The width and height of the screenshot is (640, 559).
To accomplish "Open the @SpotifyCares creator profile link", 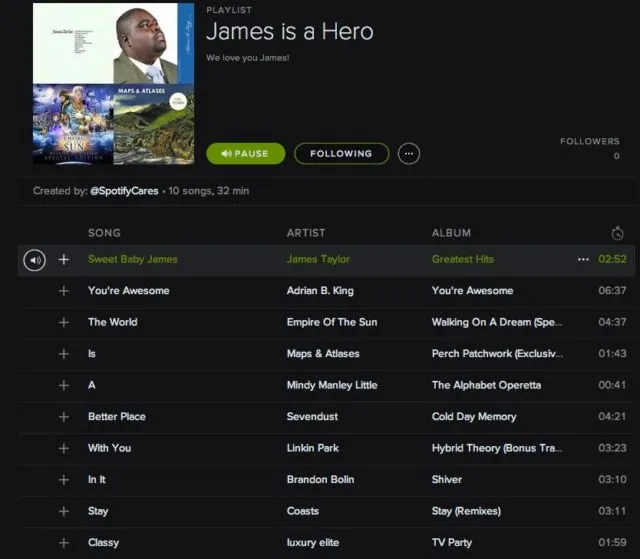I will [x=124, y=191].
